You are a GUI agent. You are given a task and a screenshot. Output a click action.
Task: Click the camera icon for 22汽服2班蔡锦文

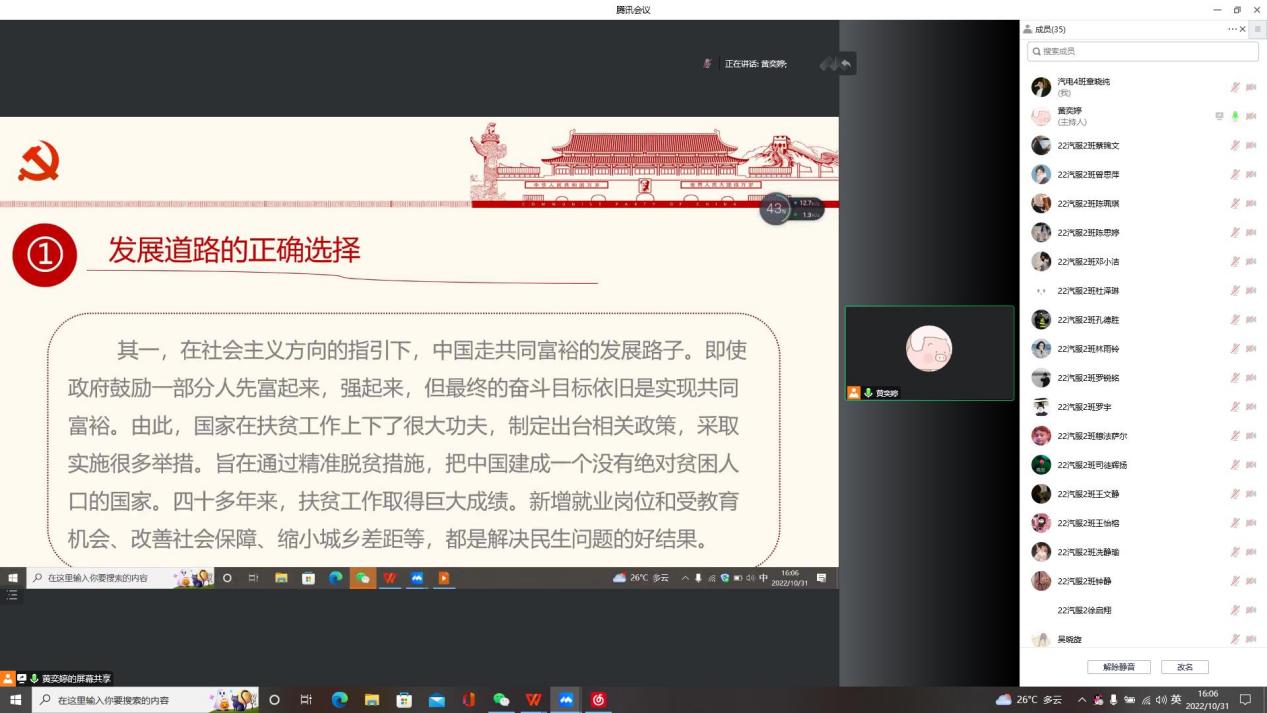(1251, 146)
